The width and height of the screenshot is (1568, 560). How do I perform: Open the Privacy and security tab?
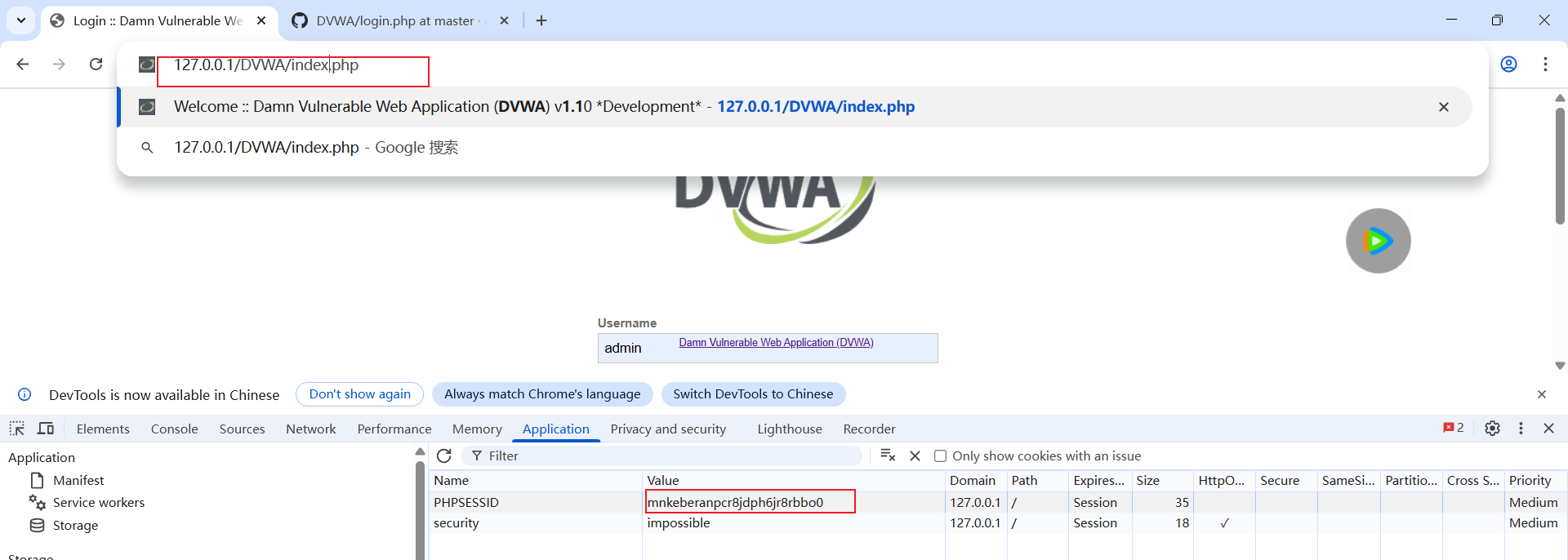[668, 429]
